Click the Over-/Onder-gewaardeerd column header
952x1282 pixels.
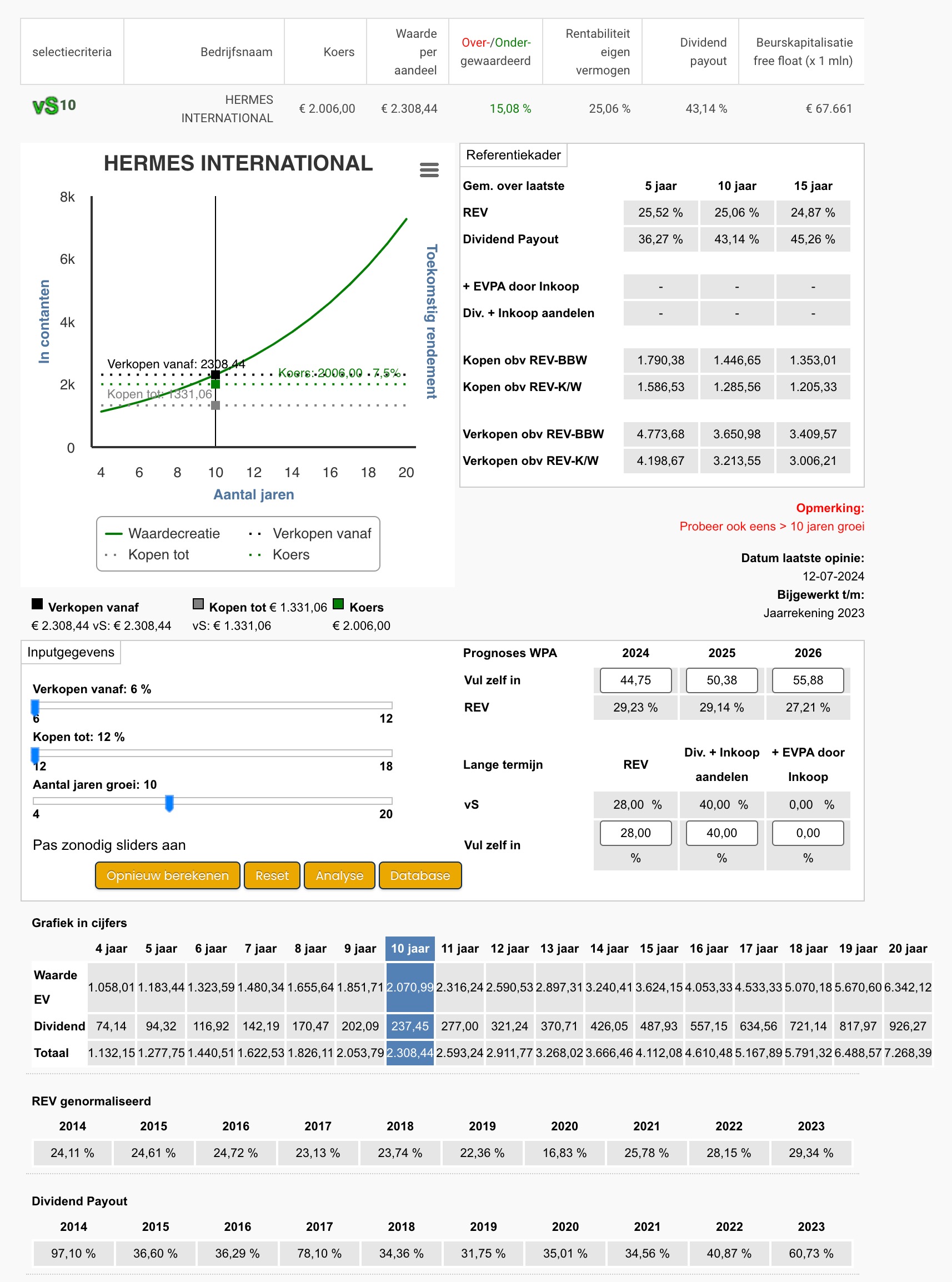click(x=495, y=52)
